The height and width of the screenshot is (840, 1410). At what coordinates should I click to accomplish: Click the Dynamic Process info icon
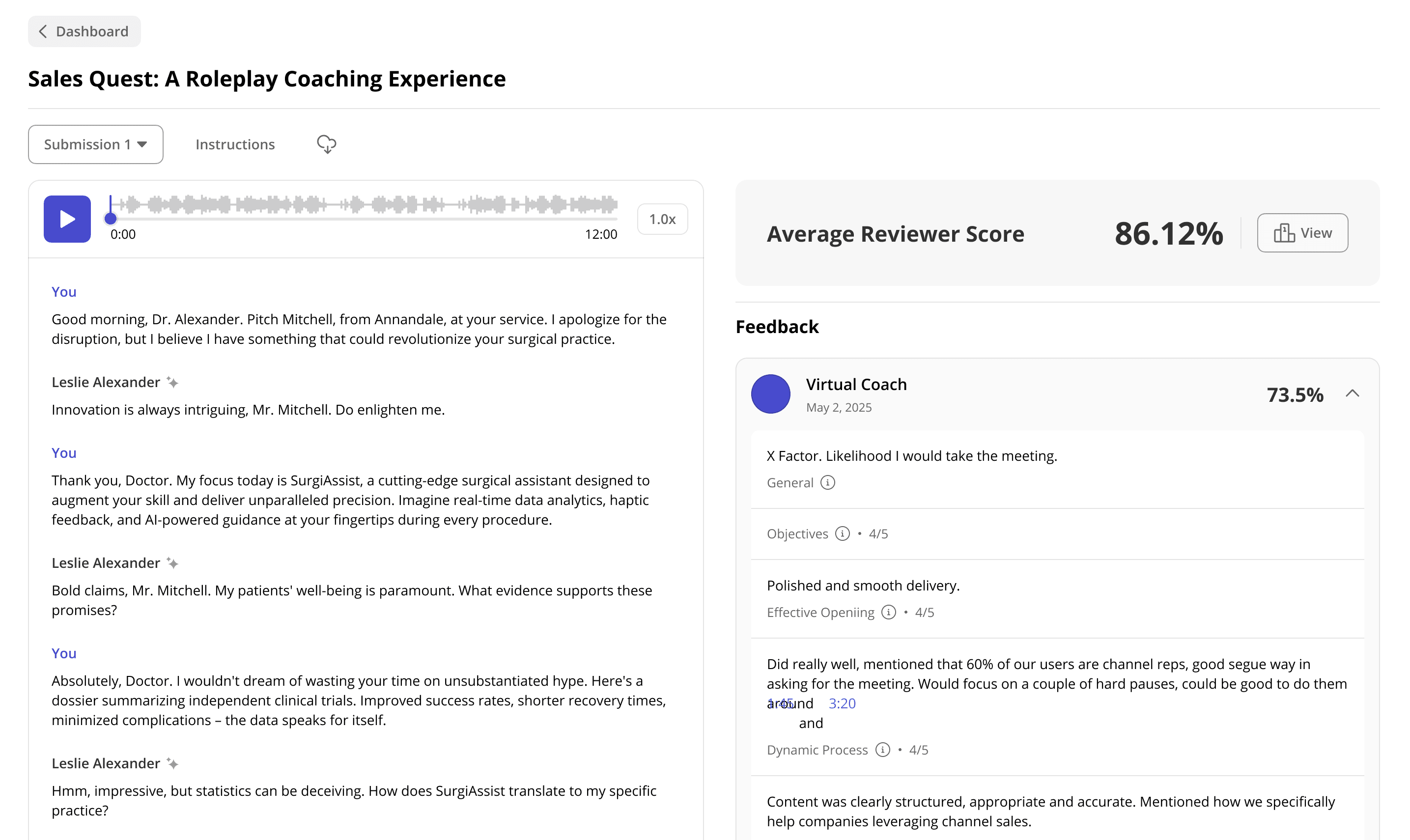882,750
